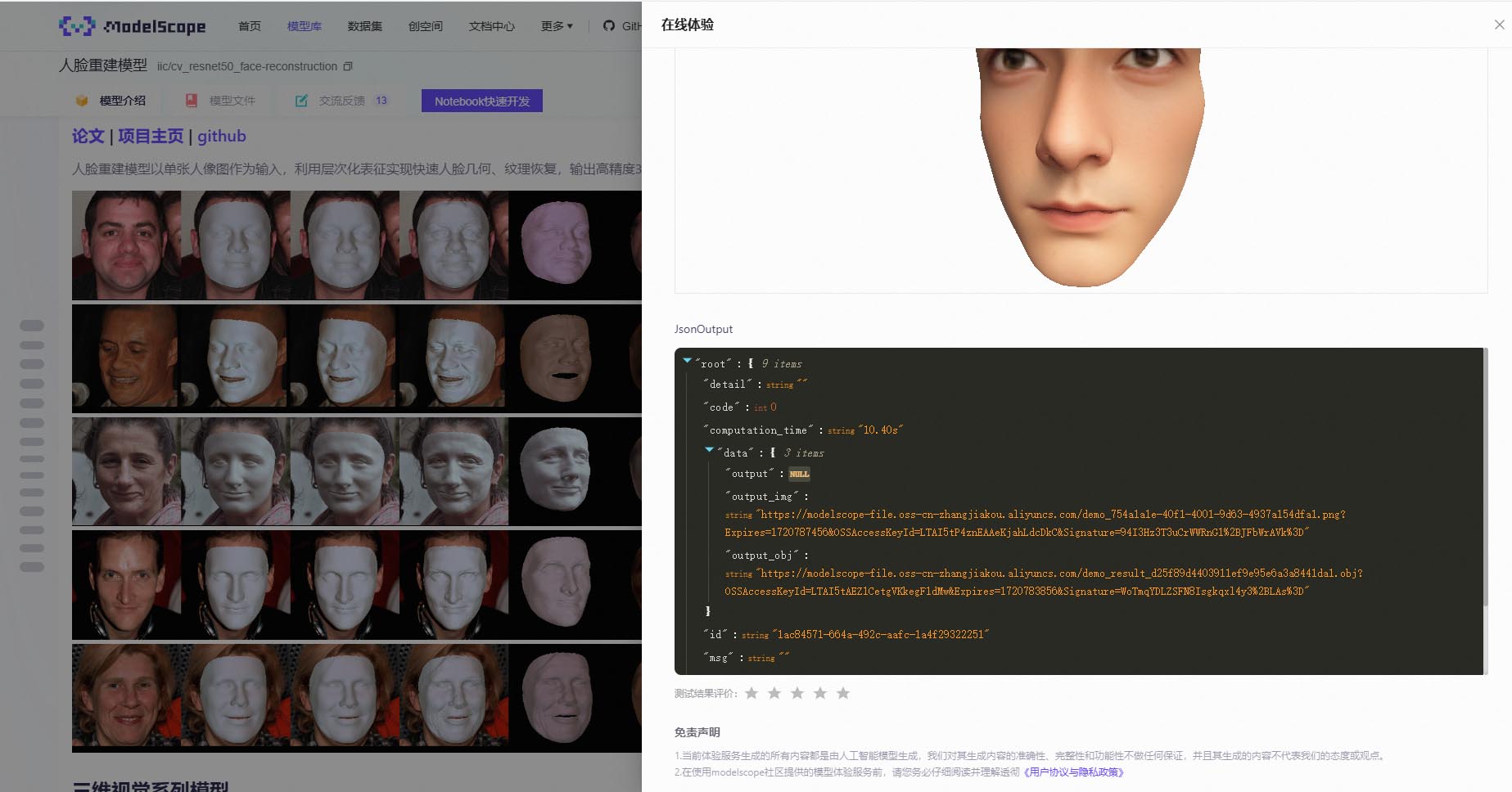Rate the test result one star
This screenshot has height=792, width=1512.
(751, 693)
